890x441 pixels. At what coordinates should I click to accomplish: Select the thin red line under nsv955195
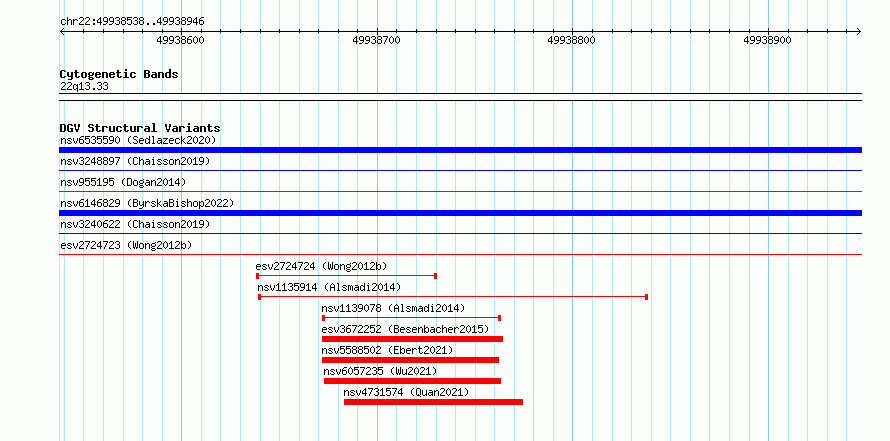(x=460, y=191)
